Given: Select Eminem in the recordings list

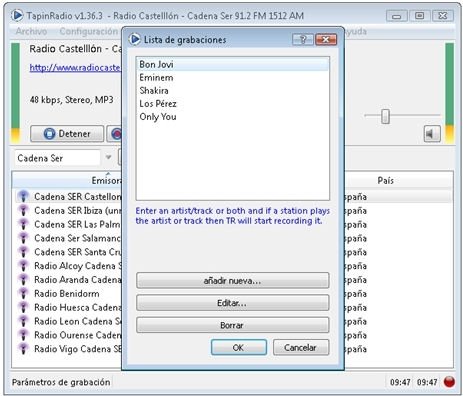Looking at the screenshot, I should click(233, 78).
